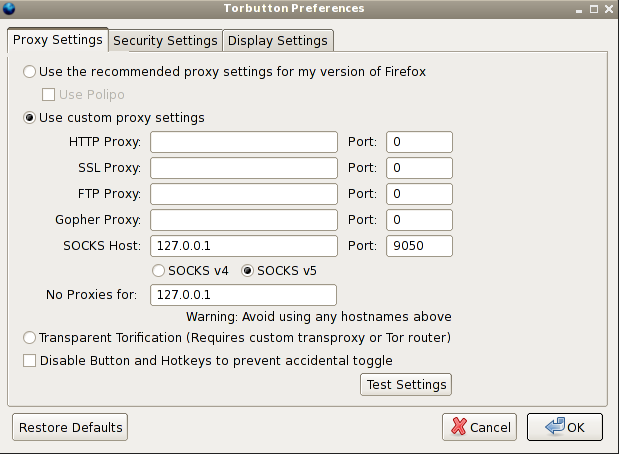
Task: Choose the SOCKS v4 radio button
Action: click(158, 271)
